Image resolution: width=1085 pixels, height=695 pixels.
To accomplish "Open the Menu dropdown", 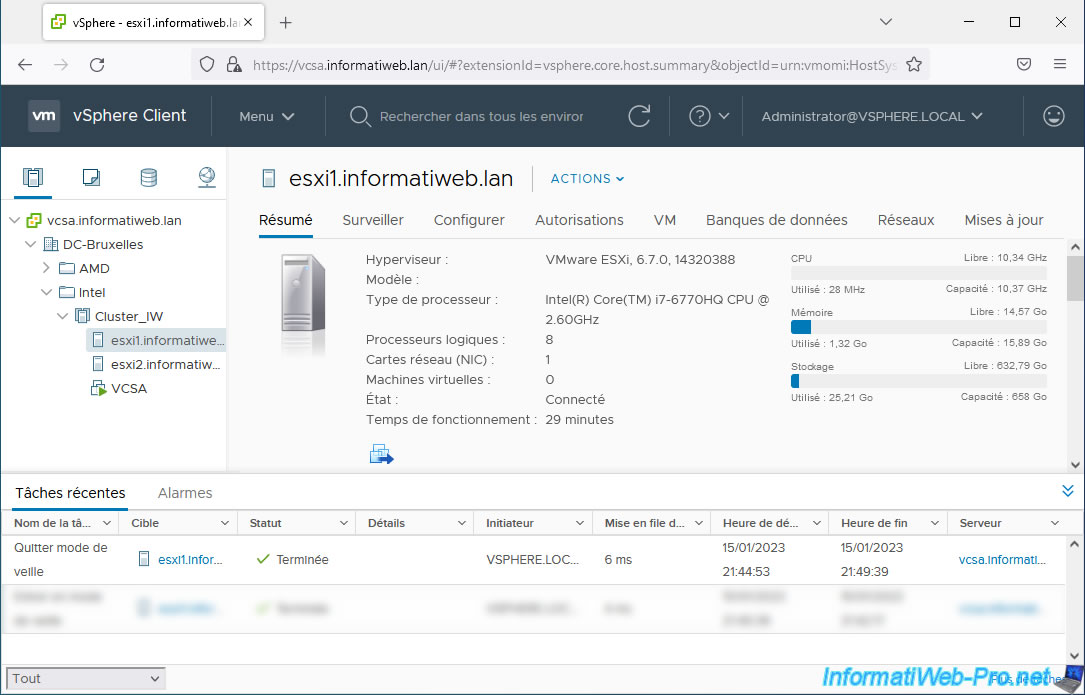I will click(x=267, y=116).
